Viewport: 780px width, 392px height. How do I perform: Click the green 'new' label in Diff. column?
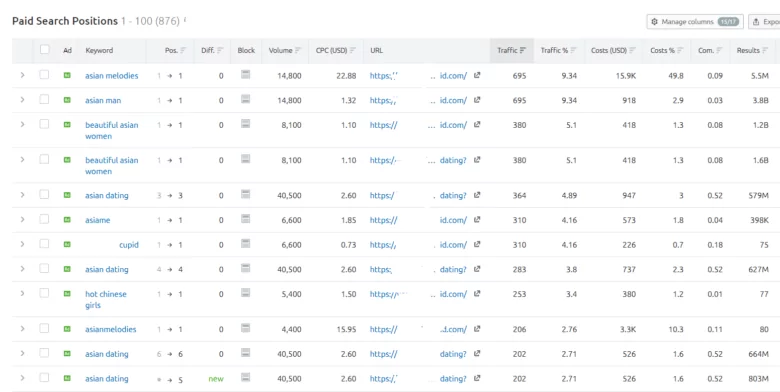tap(216, 379)
